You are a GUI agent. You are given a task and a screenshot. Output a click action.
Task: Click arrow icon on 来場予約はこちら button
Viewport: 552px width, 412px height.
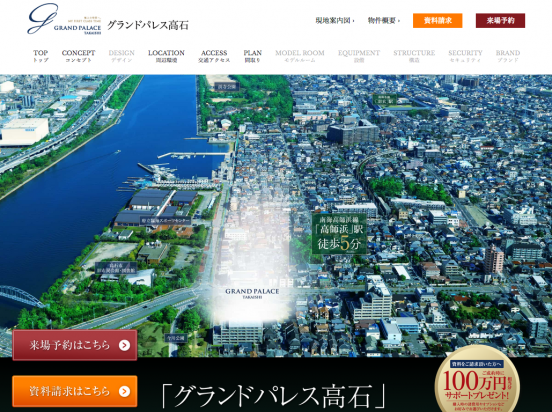coord(124,345)
